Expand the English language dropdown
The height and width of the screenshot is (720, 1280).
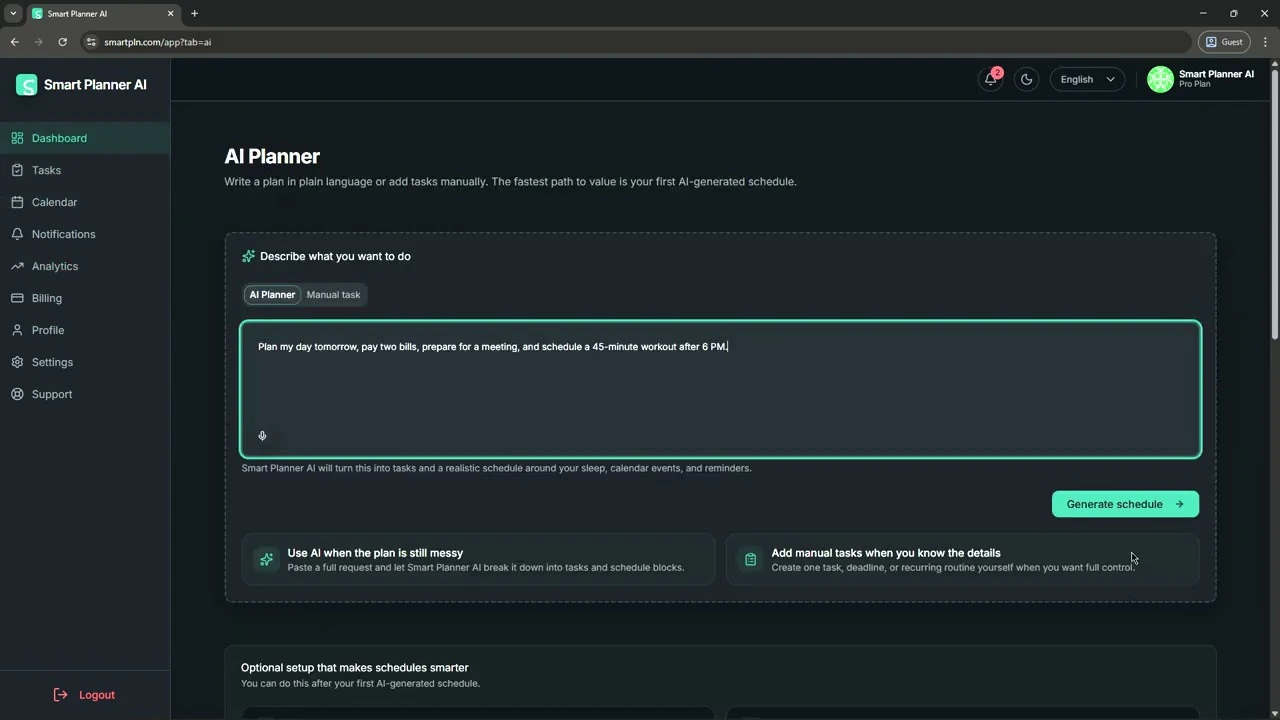click(x=1087, y=79)
